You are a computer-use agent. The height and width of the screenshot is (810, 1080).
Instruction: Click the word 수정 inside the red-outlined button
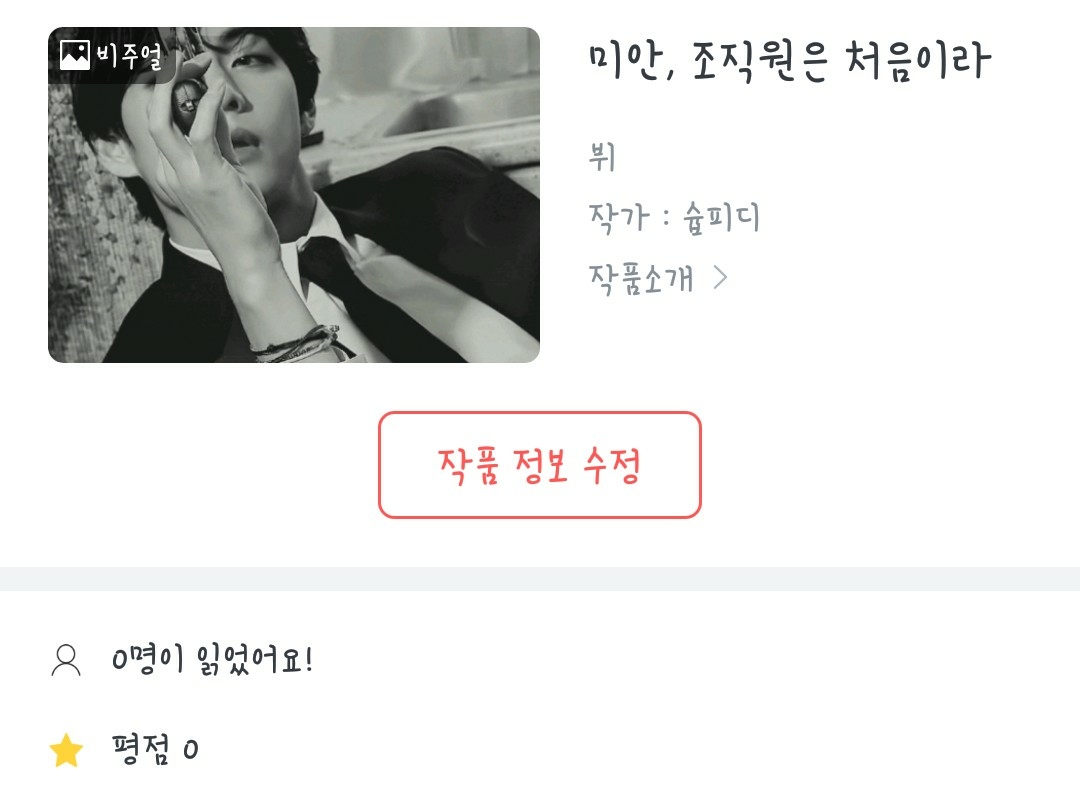click(612, 466)
